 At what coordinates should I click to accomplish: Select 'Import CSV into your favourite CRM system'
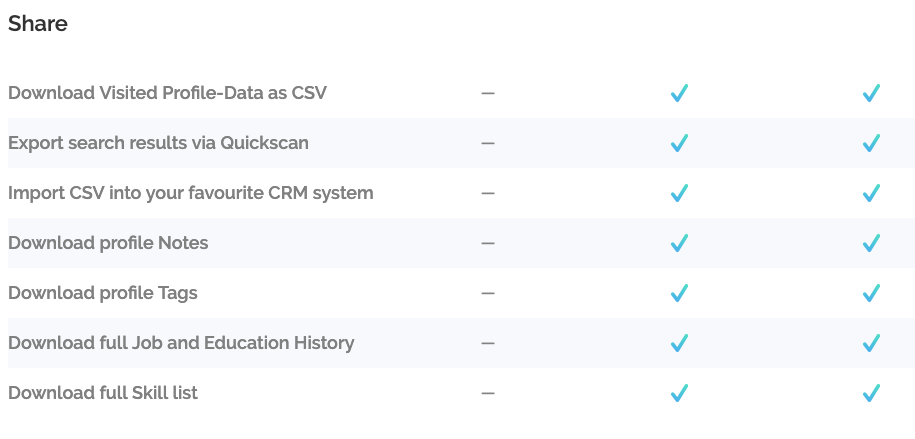click(x=191, y=193)
